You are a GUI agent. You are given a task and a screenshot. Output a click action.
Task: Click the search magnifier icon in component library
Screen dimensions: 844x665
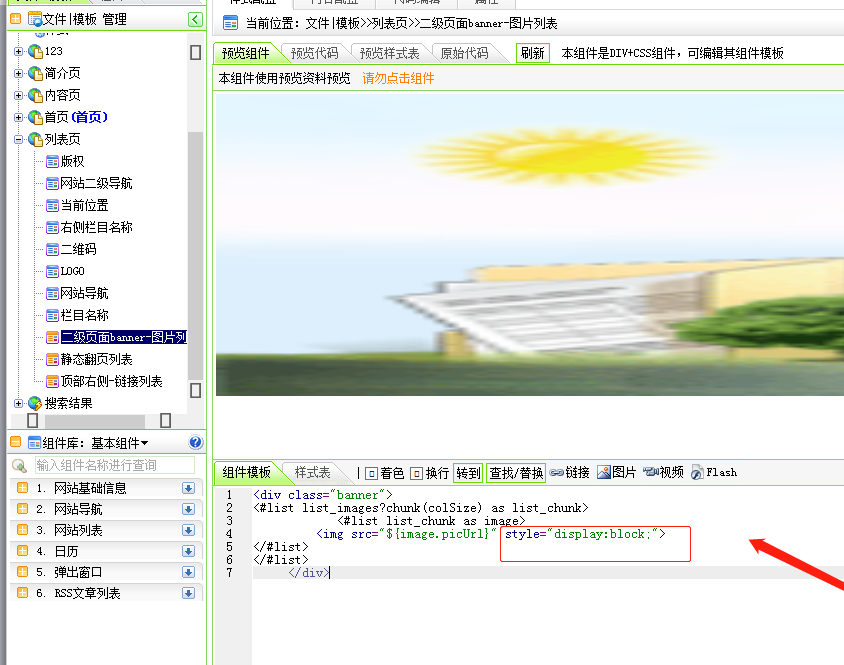[19, 465]
